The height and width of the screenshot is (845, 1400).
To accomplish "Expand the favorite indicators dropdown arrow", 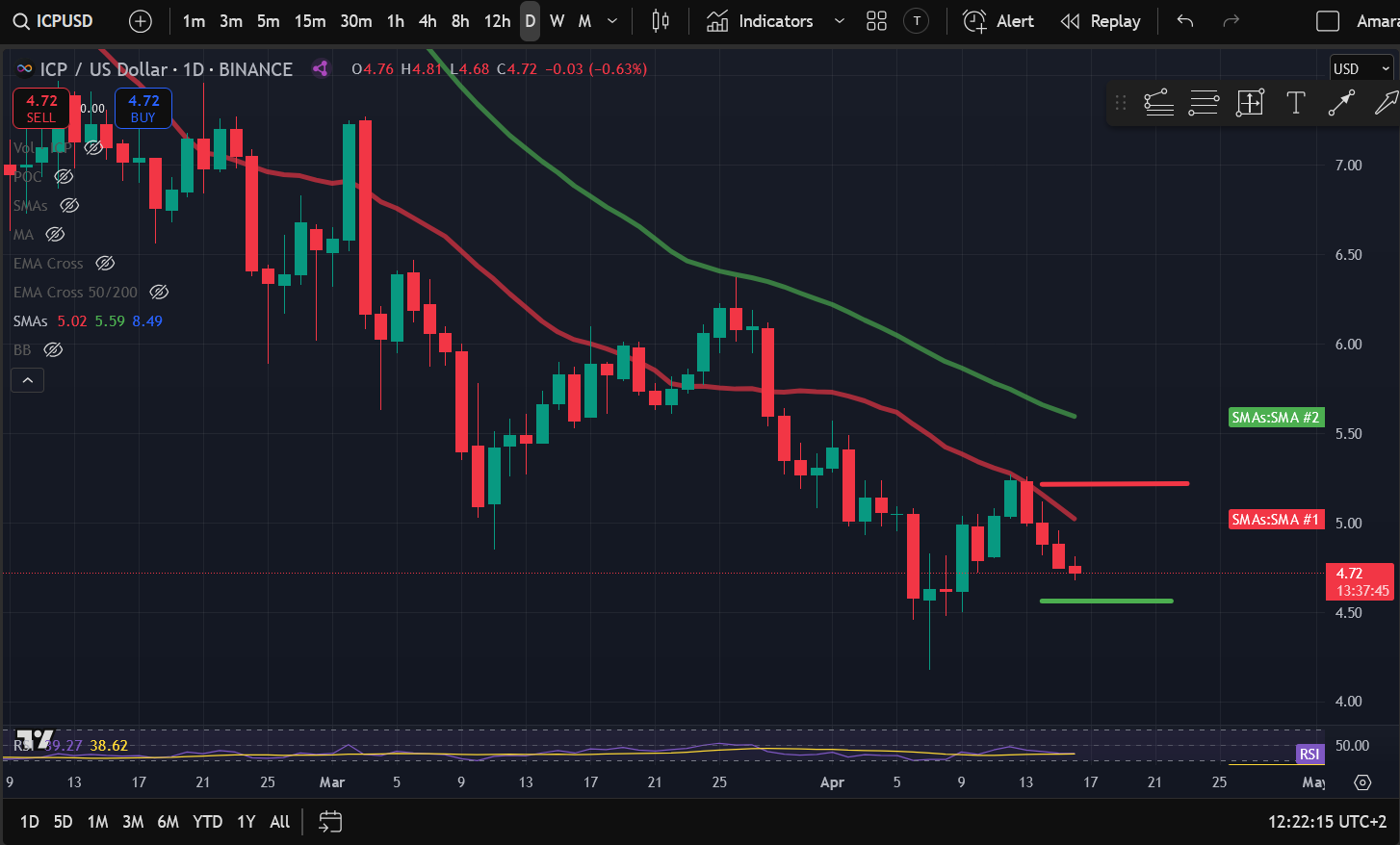I will tap(839, 21).
